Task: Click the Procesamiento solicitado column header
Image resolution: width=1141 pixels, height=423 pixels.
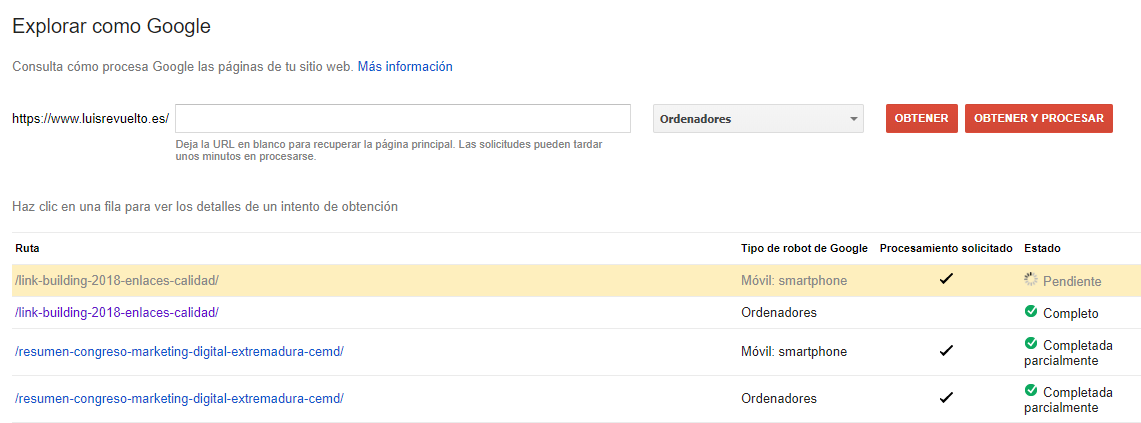Action: (x=946, y=248)
